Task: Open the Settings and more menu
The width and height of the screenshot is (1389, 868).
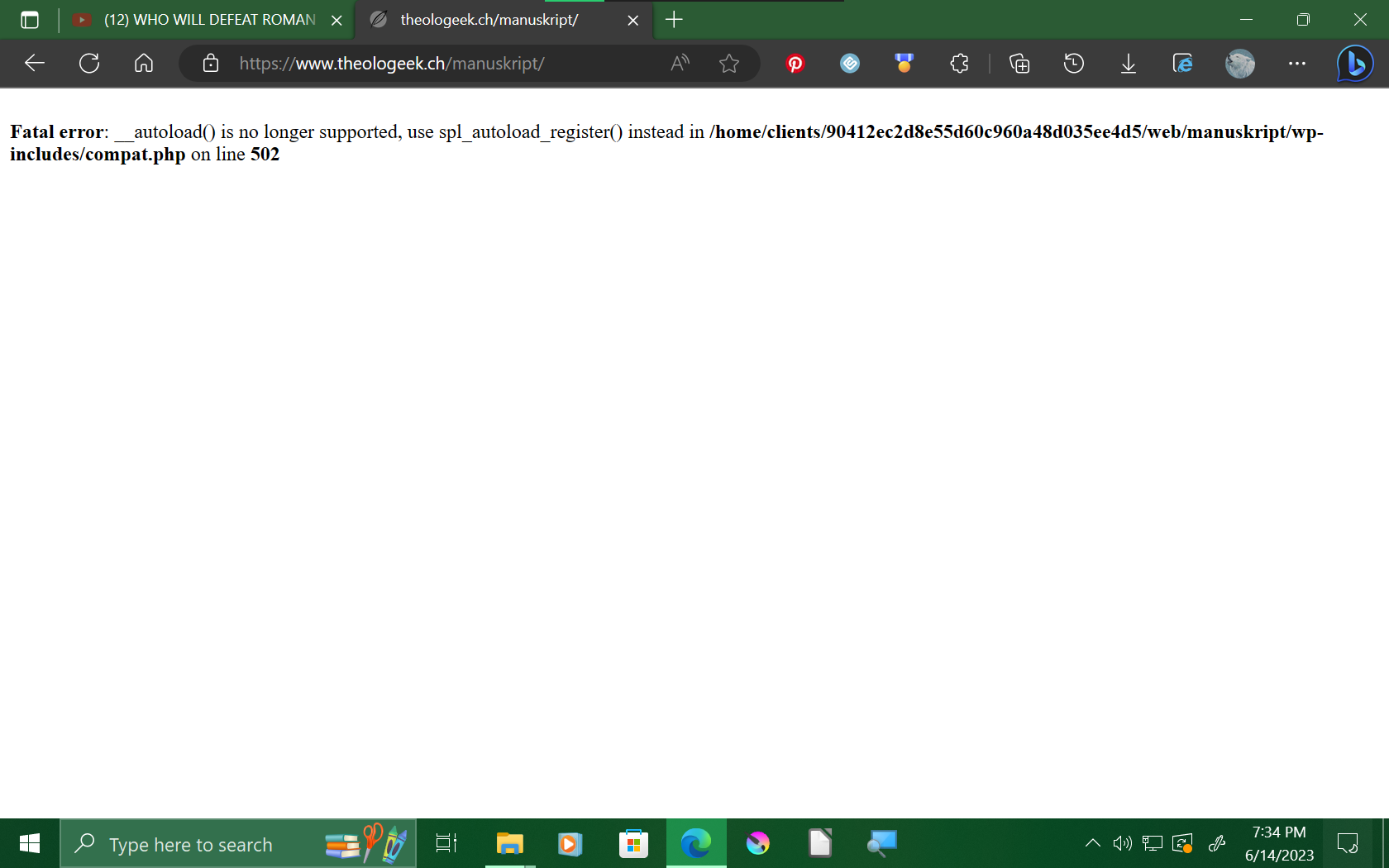Action: click(x=1296, y=63)
